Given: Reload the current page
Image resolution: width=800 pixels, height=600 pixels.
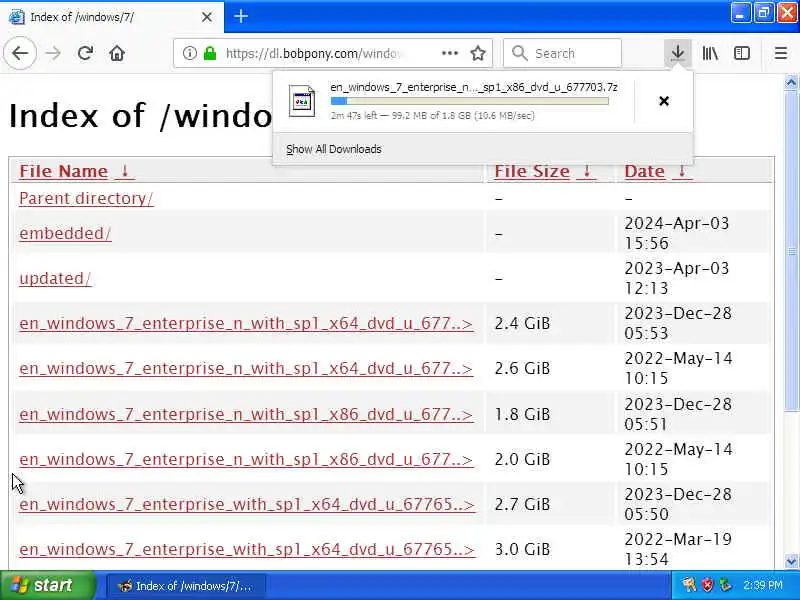Looking at the screenshot, I should (x=85, y=53).
